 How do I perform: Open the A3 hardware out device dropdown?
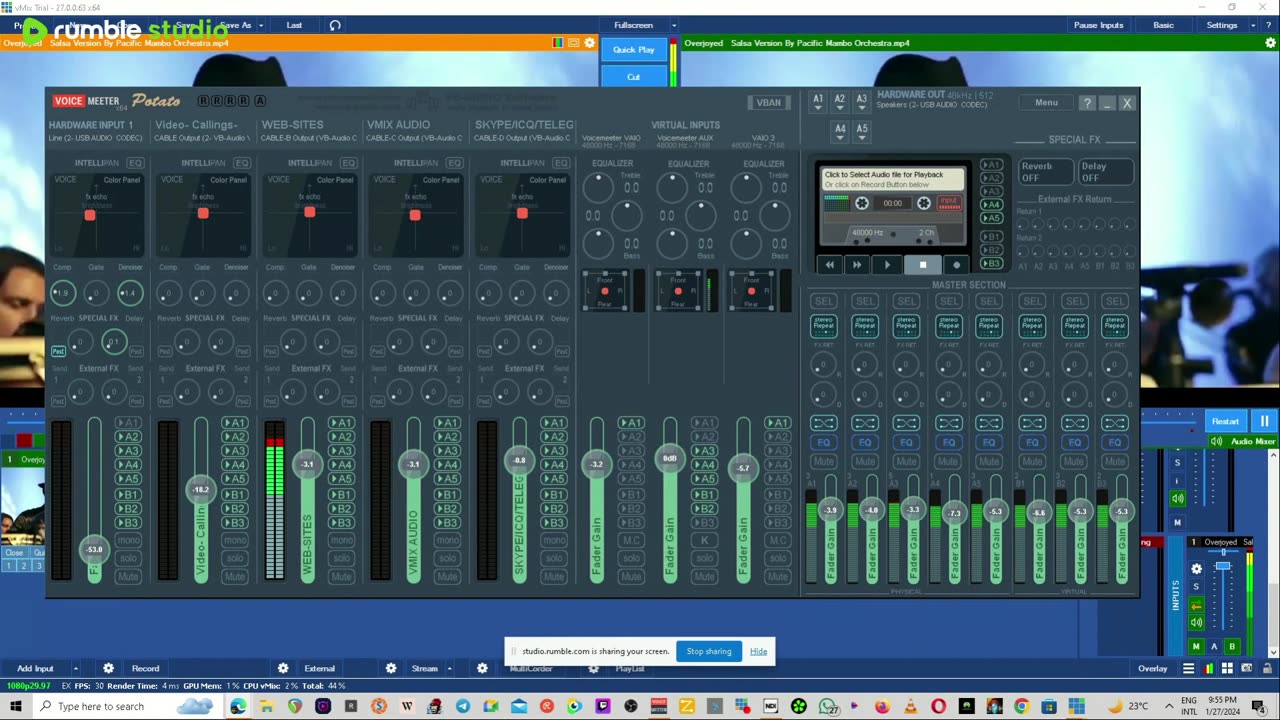(x=861, y=101)
